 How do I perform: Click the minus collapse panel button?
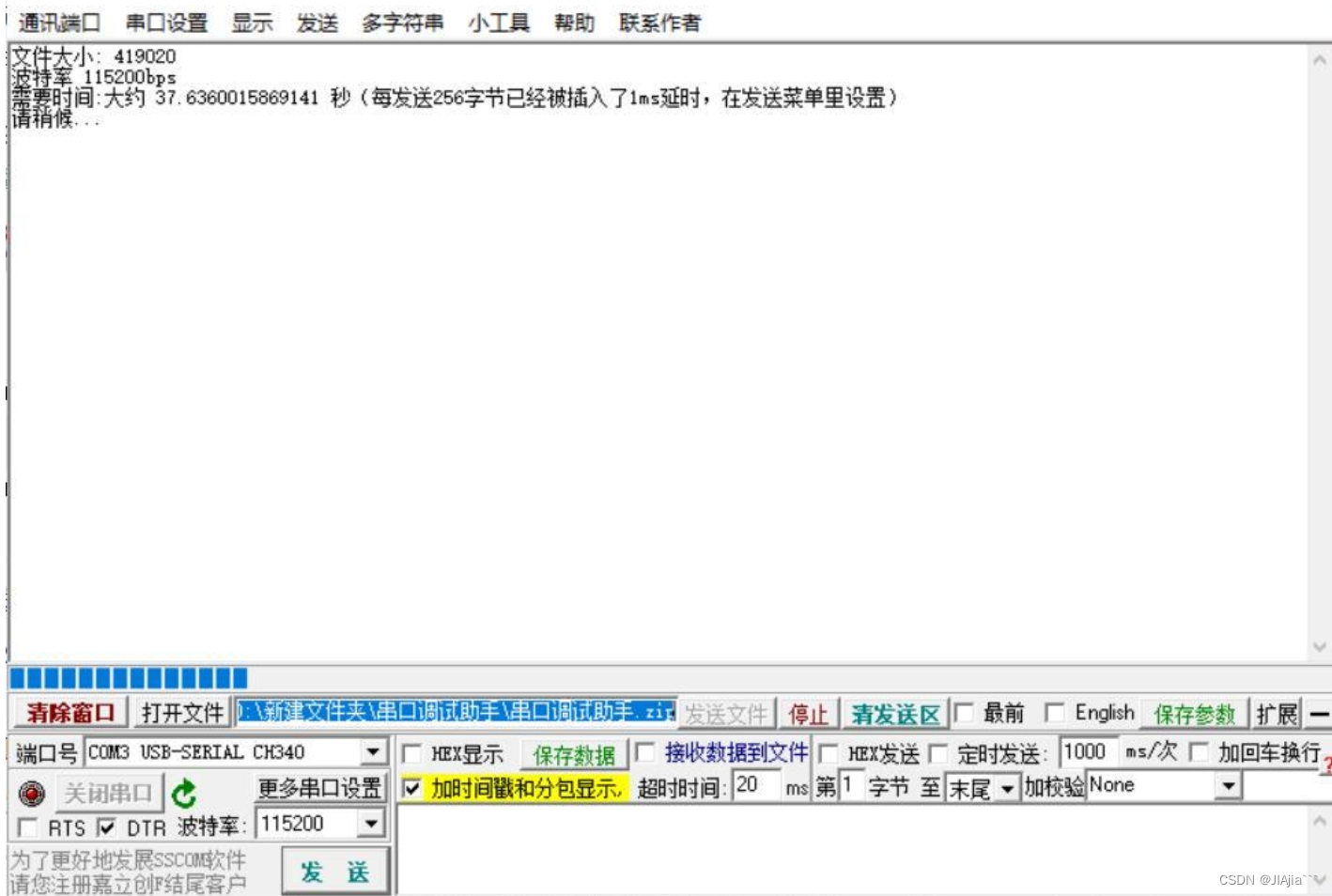click(1319, 715)
